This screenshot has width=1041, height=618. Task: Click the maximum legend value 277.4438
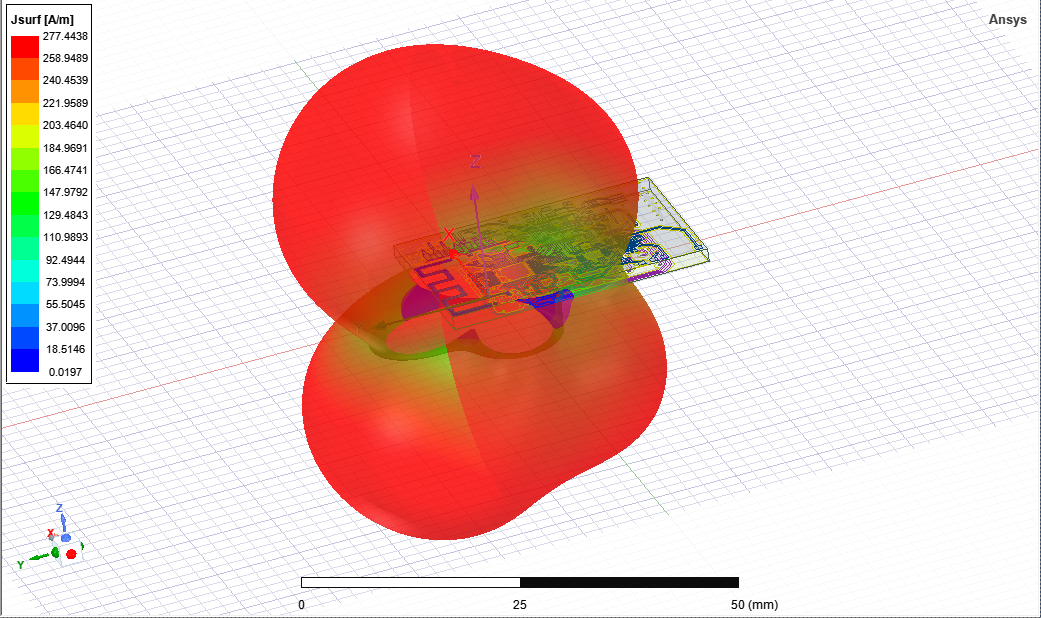pos(65,36)
